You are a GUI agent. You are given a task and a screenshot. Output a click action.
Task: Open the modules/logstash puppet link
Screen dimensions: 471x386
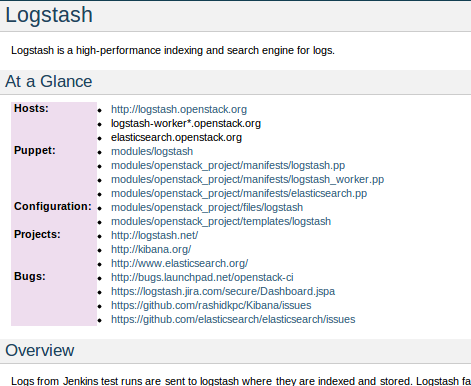pyautogui.click(x=152, y=151)
